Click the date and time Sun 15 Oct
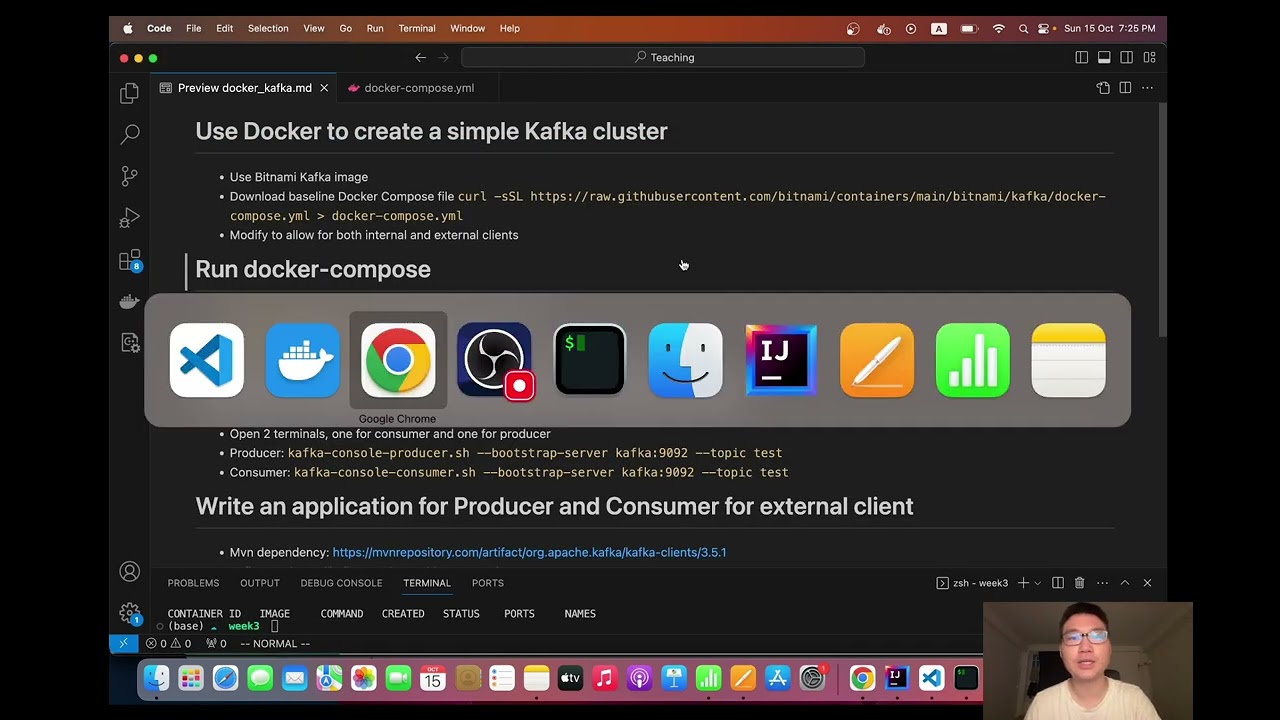Screen dimensions: 1280x720 (x=1110, y=29)
